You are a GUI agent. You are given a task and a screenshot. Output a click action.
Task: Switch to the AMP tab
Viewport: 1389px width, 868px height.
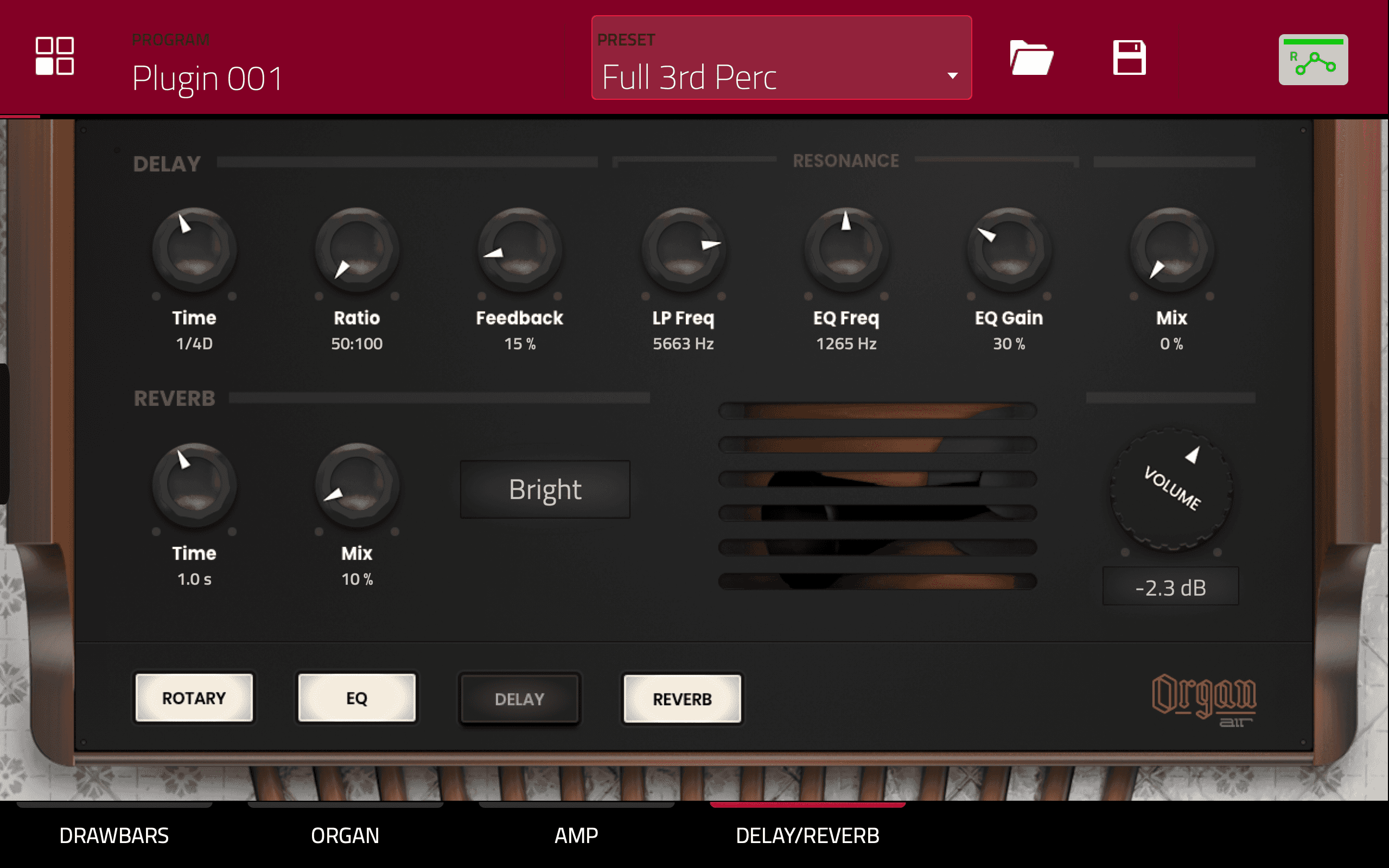point(576,835)
